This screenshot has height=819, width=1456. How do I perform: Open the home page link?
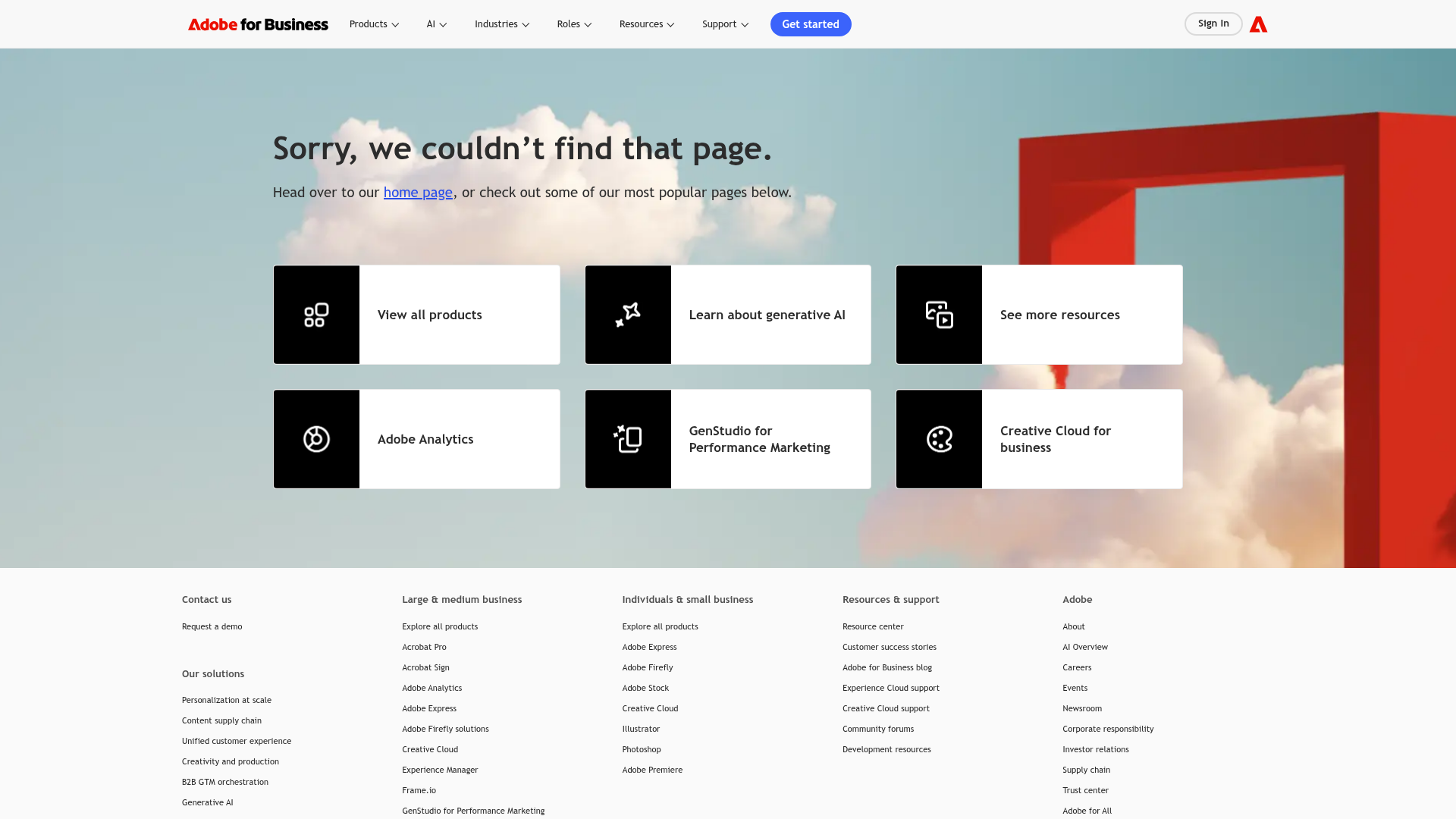[x=418, y=192]
